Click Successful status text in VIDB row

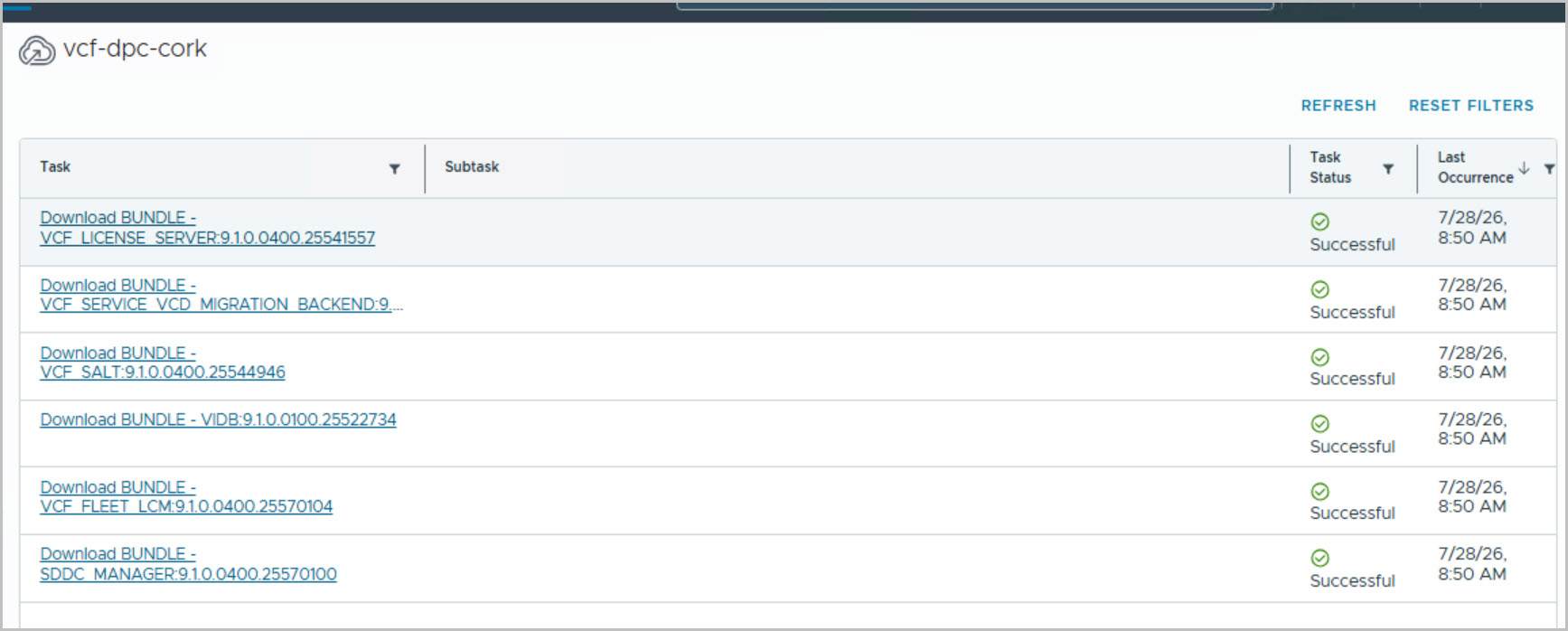coord(1352,447)
